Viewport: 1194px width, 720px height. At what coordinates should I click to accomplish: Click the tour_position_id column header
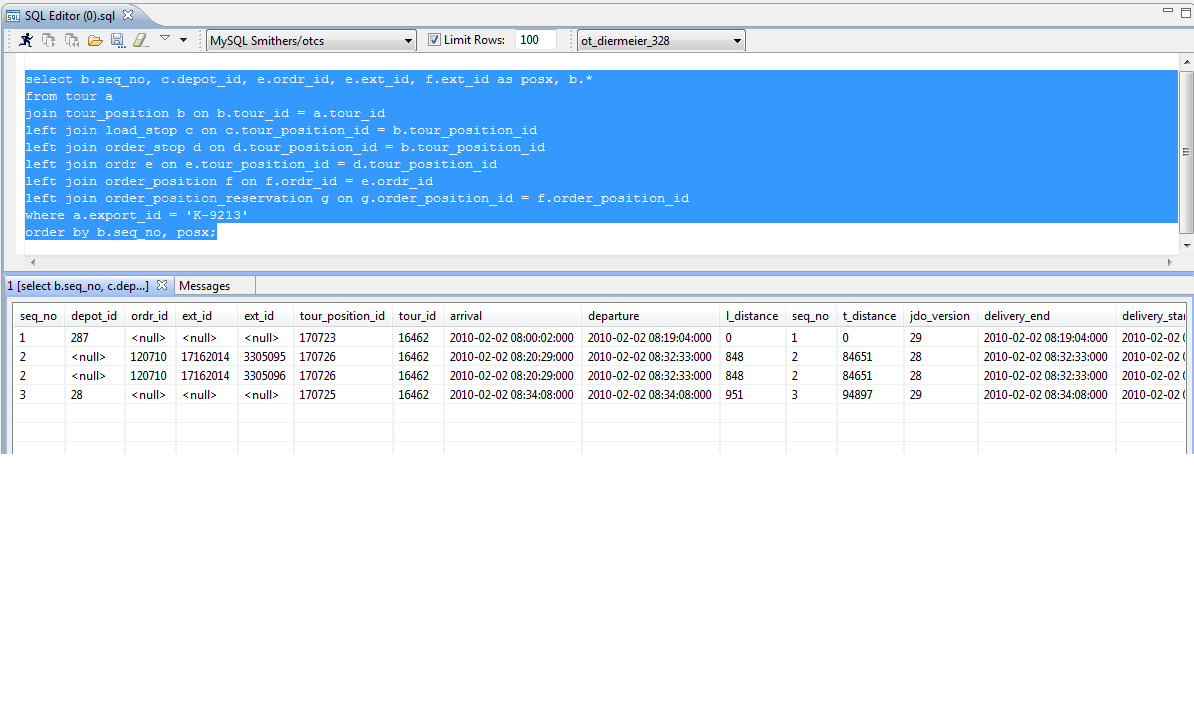click(x=343, y=316)
